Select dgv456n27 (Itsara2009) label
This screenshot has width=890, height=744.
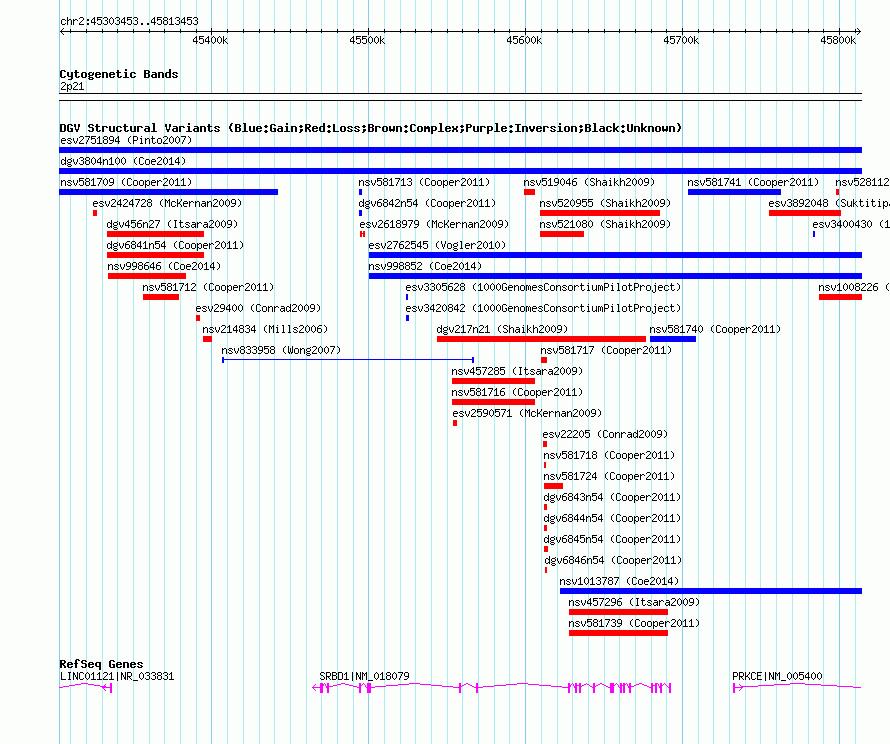[172, 224]
